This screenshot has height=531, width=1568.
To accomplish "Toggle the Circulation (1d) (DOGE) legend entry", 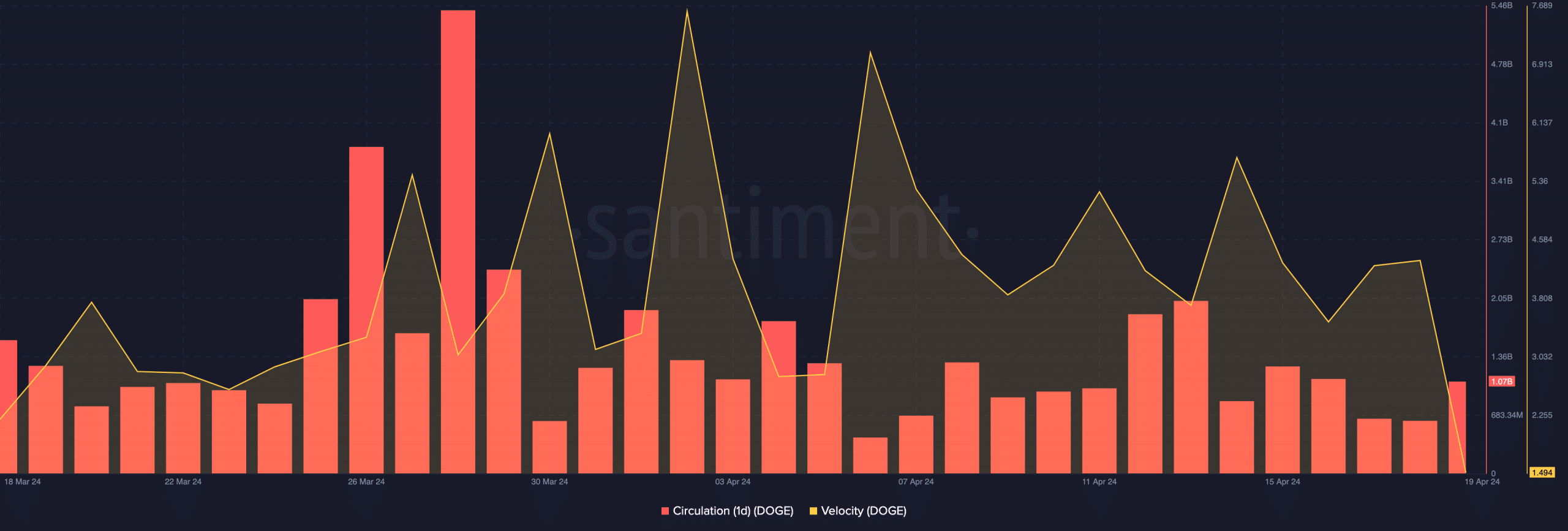I will (727, 511).
